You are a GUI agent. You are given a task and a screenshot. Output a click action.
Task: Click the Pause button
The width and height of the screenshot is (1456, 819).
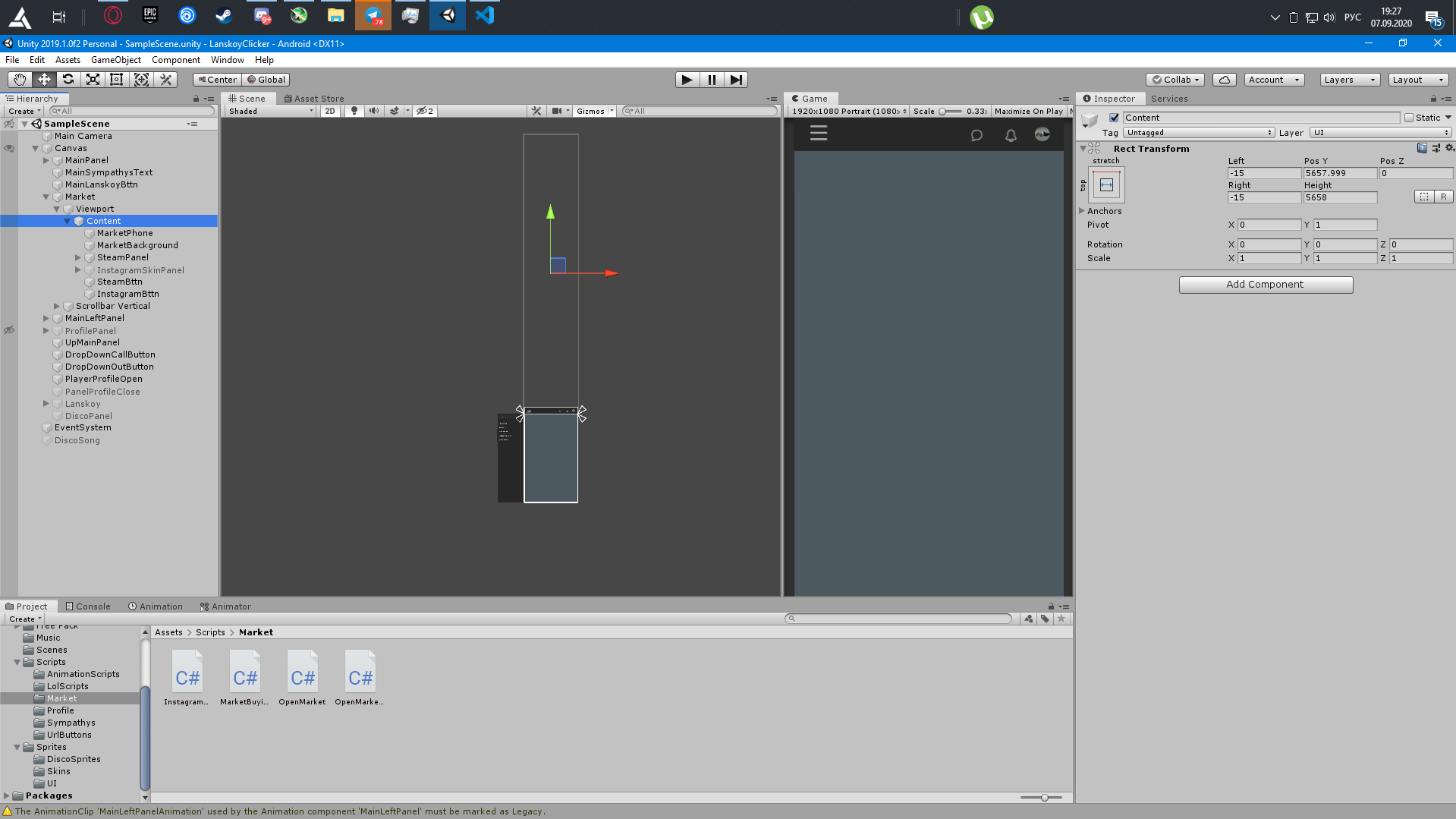712,80
